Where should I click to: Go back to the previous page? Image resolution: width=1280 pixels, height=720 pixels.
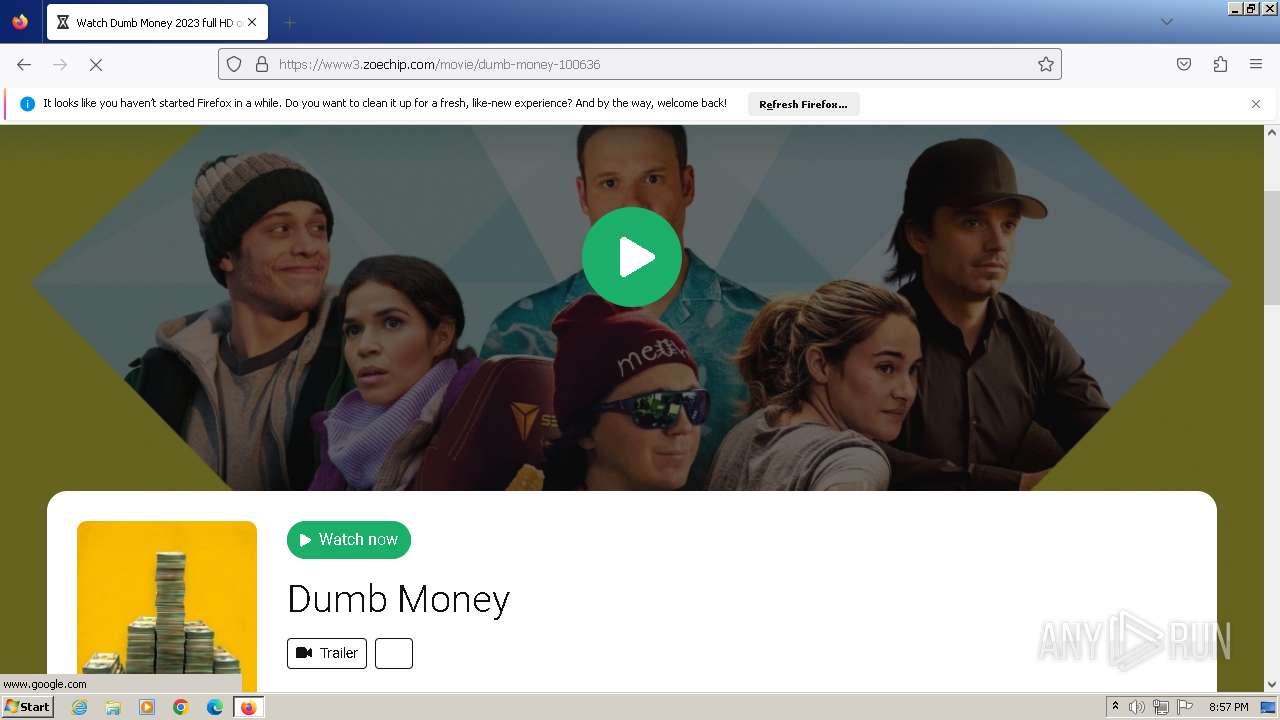[x=24, y=64]
